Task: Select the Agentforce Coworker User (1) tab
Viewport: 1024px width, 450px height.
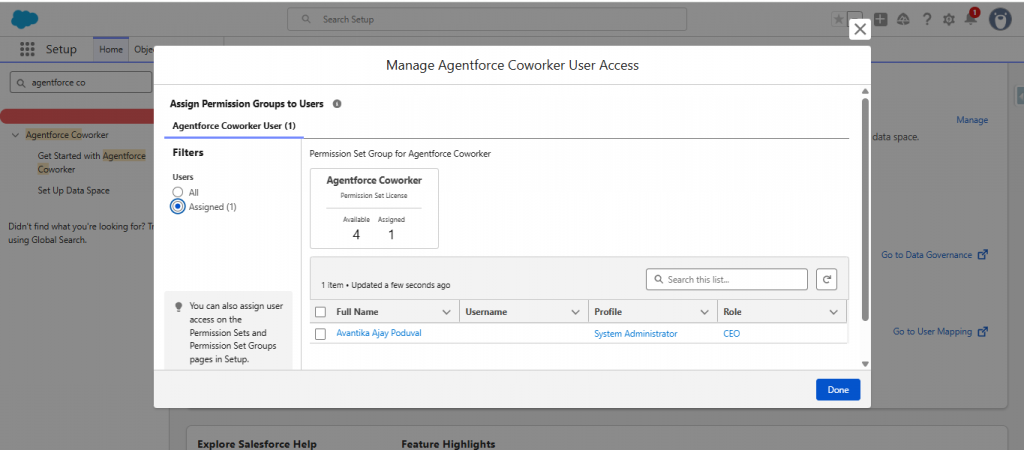Action: coord(234,125)
